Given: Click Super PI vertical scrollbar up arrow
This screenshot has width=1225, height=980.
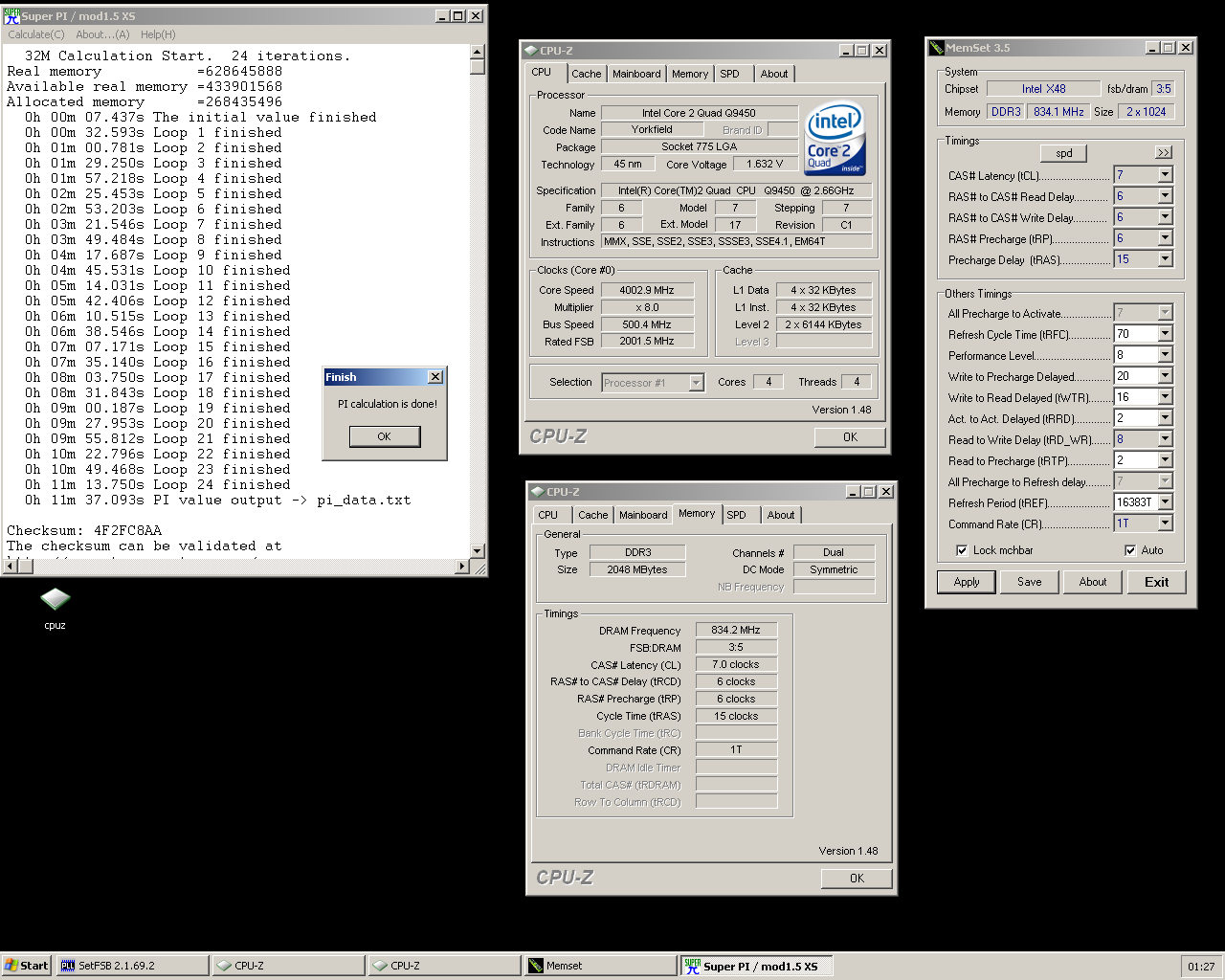Looking at the screenshot, I should pyautogui.click(x=478, y=52).
